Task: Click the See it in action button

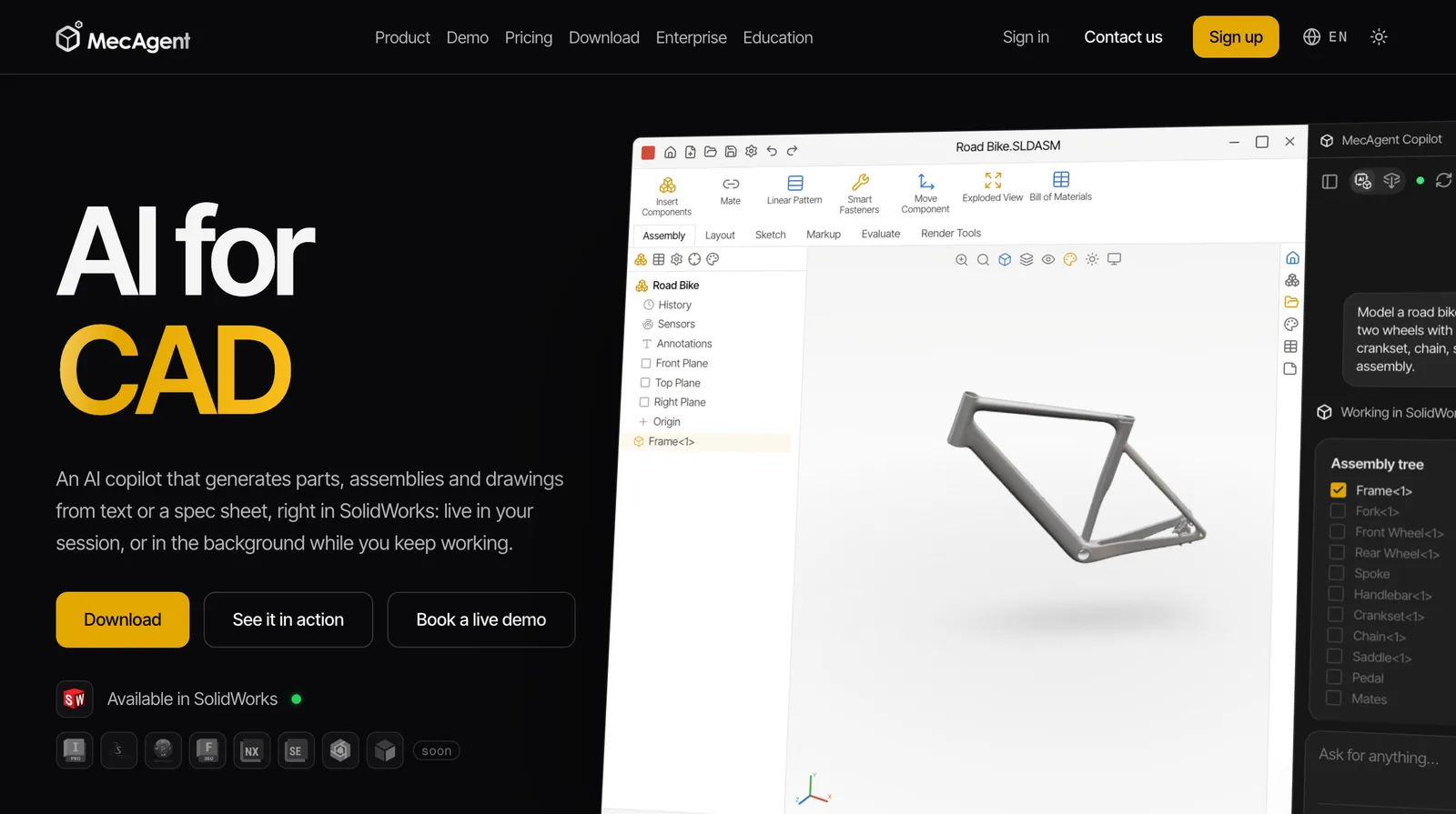Action: [288, 619]
